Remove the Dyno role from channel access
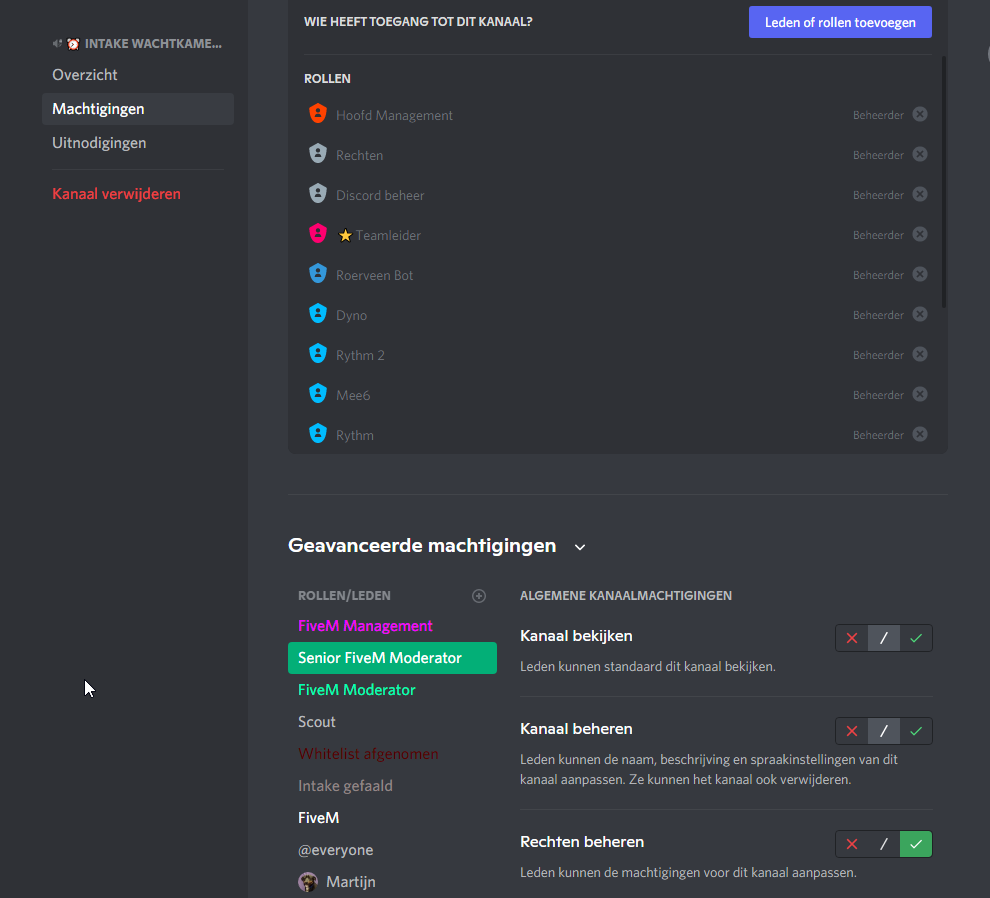This screenshot has height=898, width=990. (x=920, y=314)
